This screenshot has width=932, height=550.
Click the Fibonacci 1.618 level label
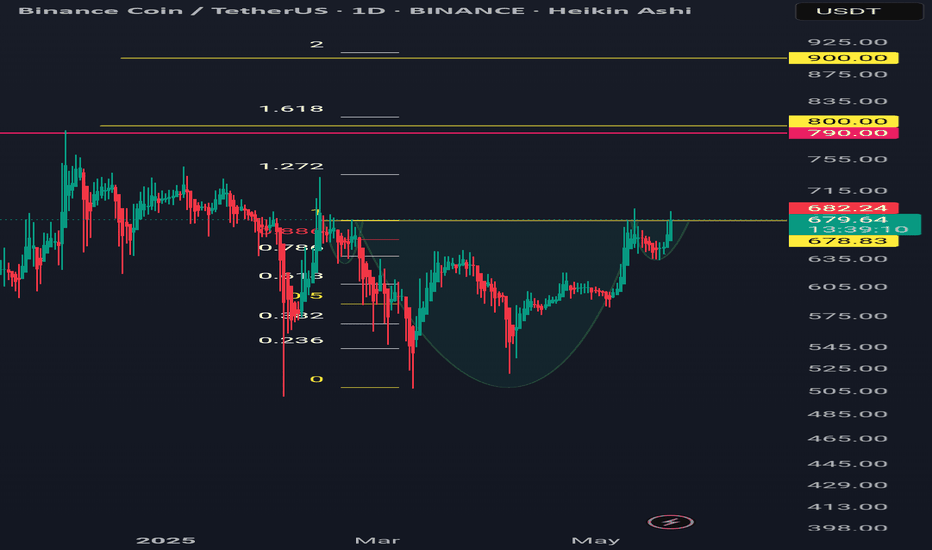click(291, 109)
